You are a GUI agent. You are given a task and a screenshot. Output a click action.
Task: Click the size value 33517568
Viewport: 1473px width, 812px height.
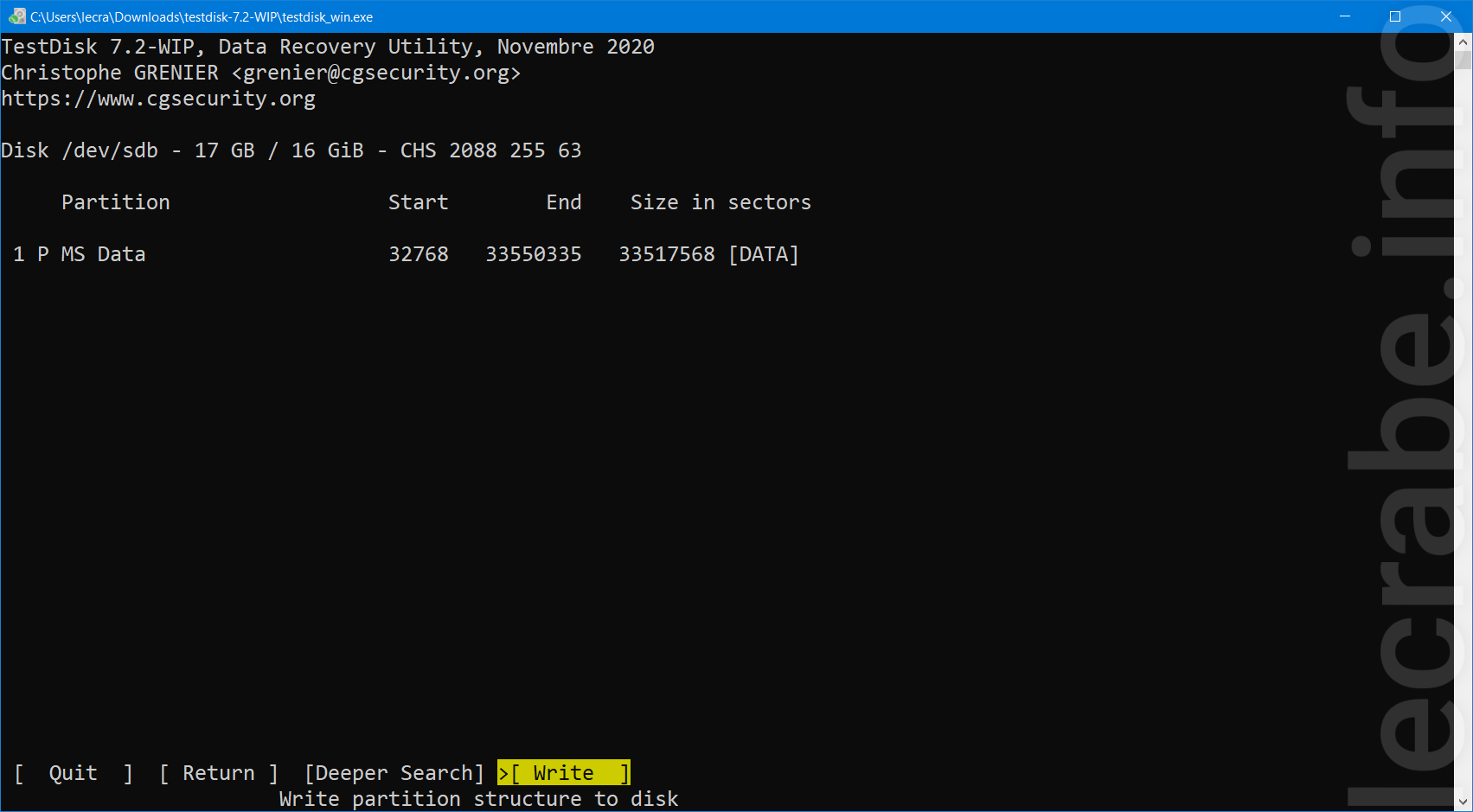click(667, 254)
